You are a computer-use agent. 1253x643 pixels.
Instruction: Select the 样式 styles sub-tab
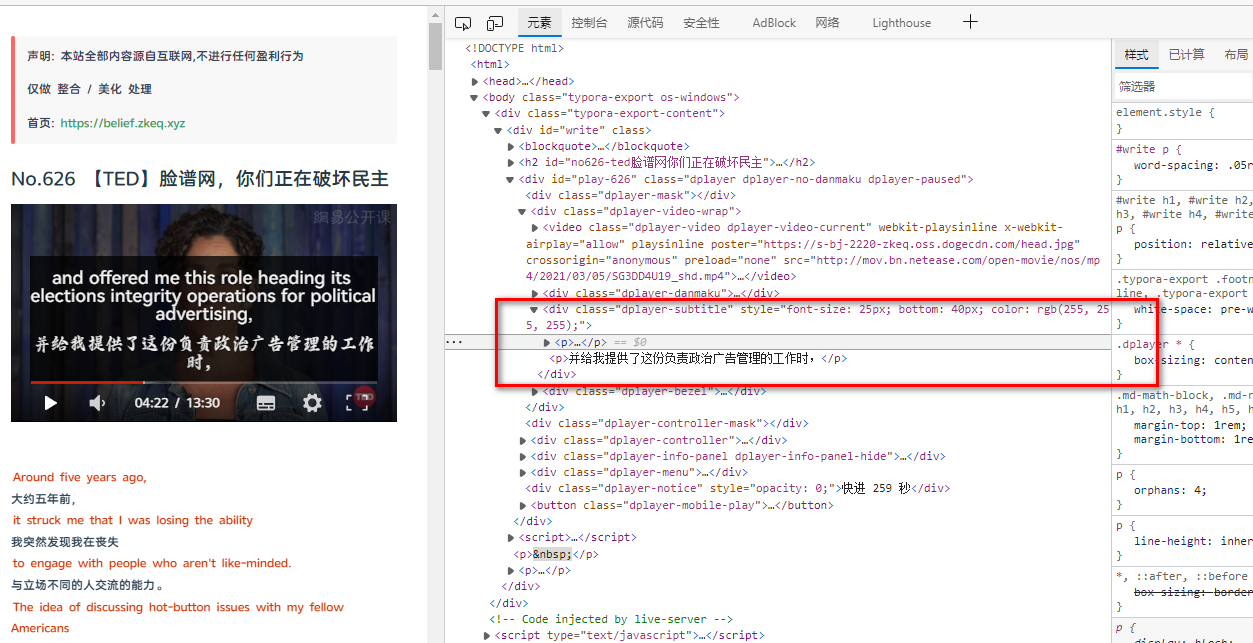(x=1136, y=55)
